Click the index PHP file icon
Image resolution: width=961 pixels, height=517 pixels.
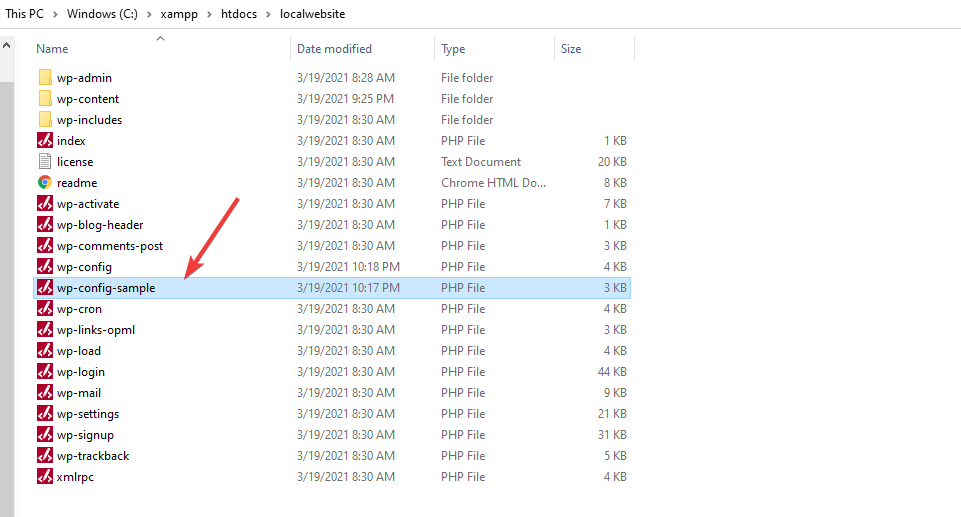coord(45,140)
